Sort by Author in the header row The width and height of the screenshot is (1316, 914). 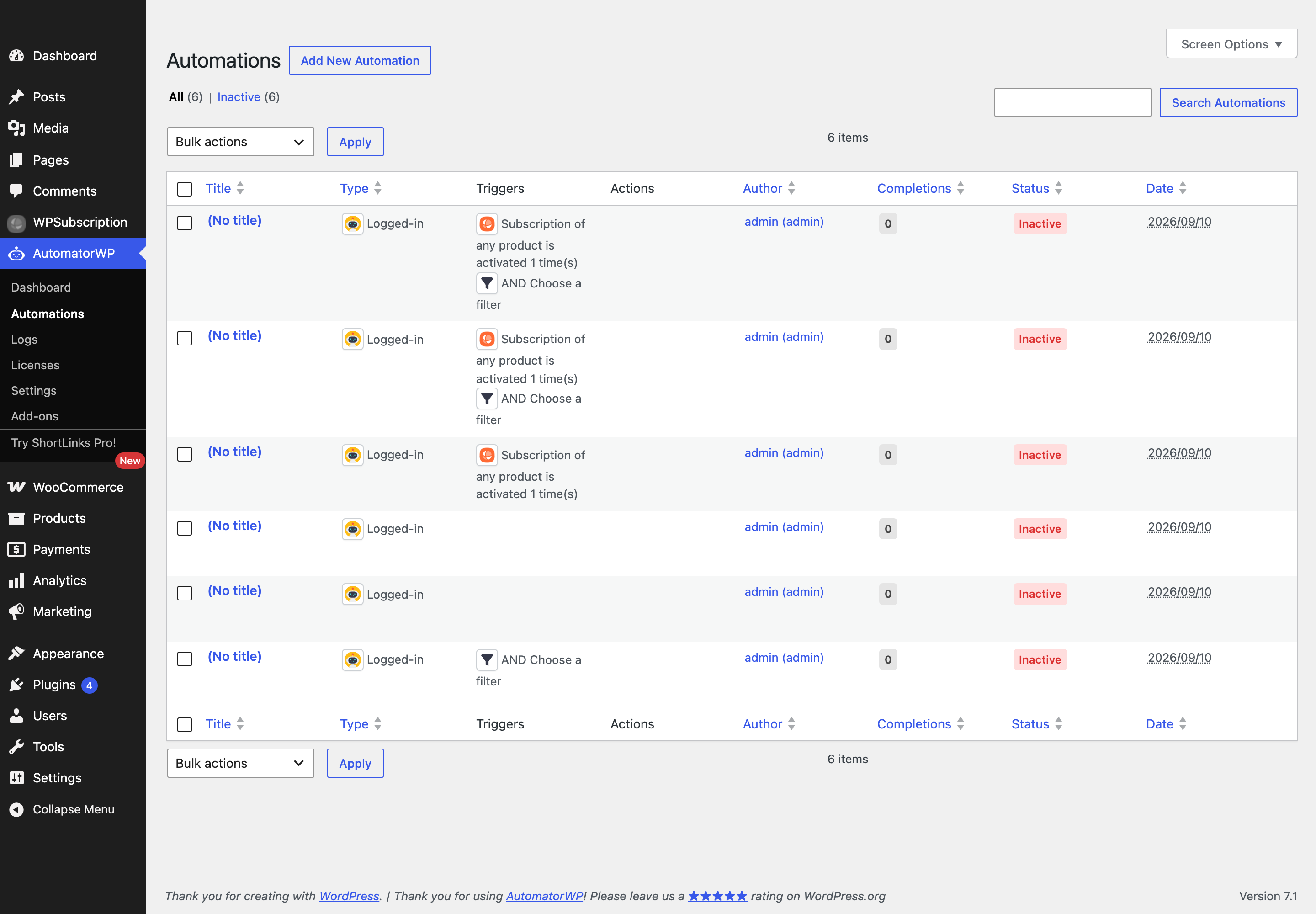tap(769, 188)
